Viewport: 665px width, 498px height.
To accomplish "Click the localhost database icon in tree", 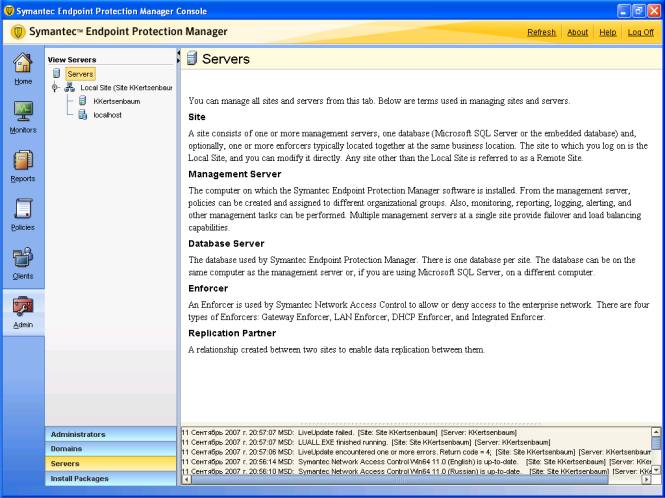I will 83,115.
